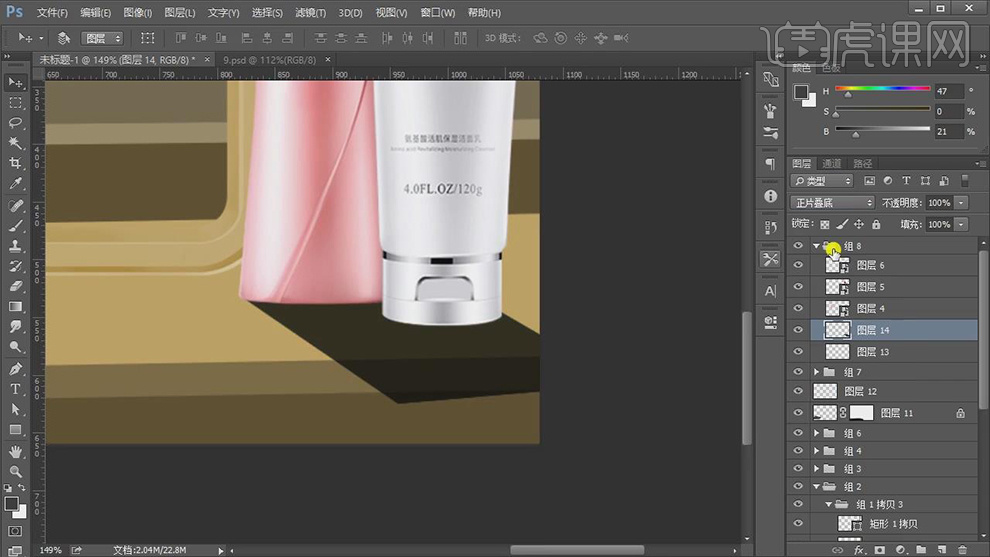Open the opacity 不透明度 dropdown arrow
The width and height of the screenshot is (990, 557).
click(x=961, y=203)
